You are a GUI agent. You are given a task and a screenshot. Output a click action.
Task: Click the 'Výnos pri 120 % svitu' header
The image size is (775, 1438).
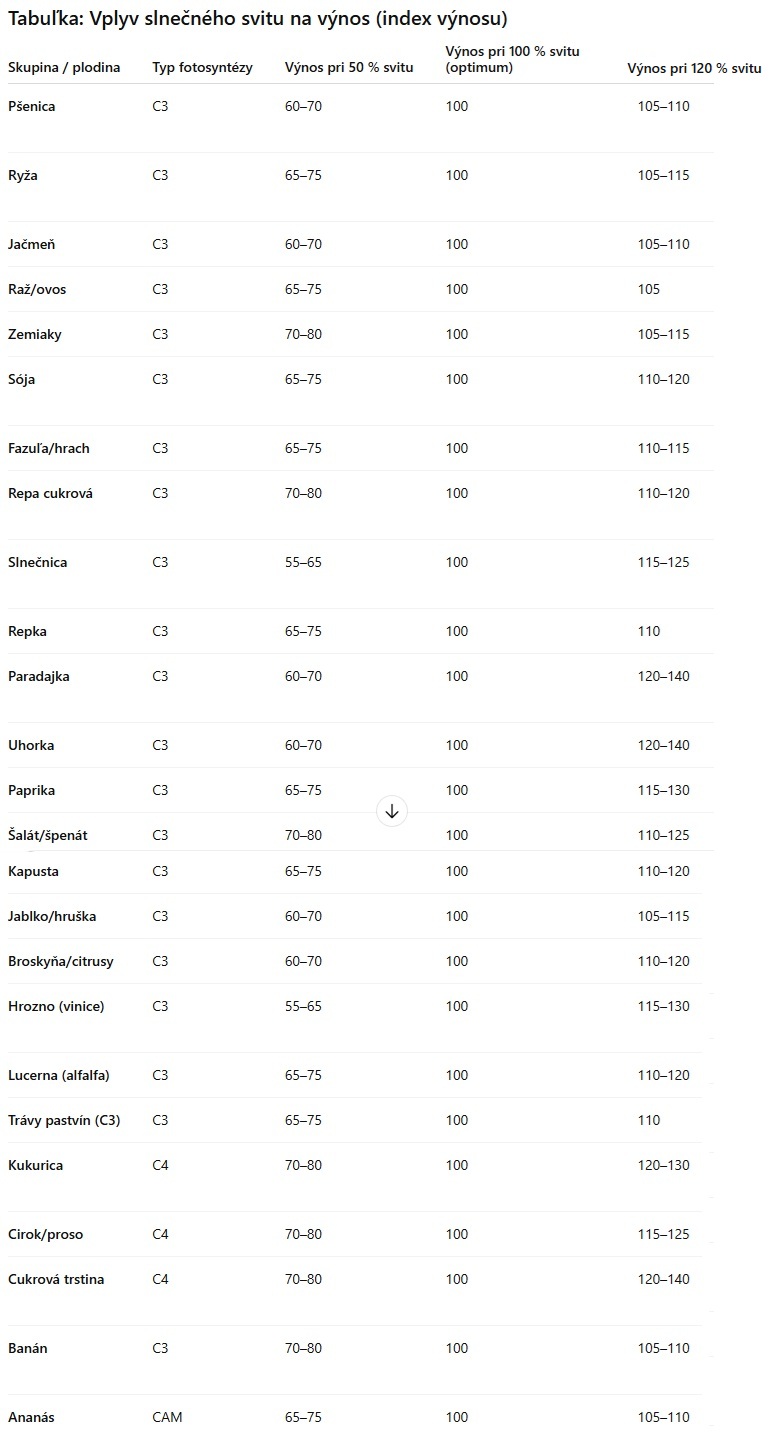694,68
